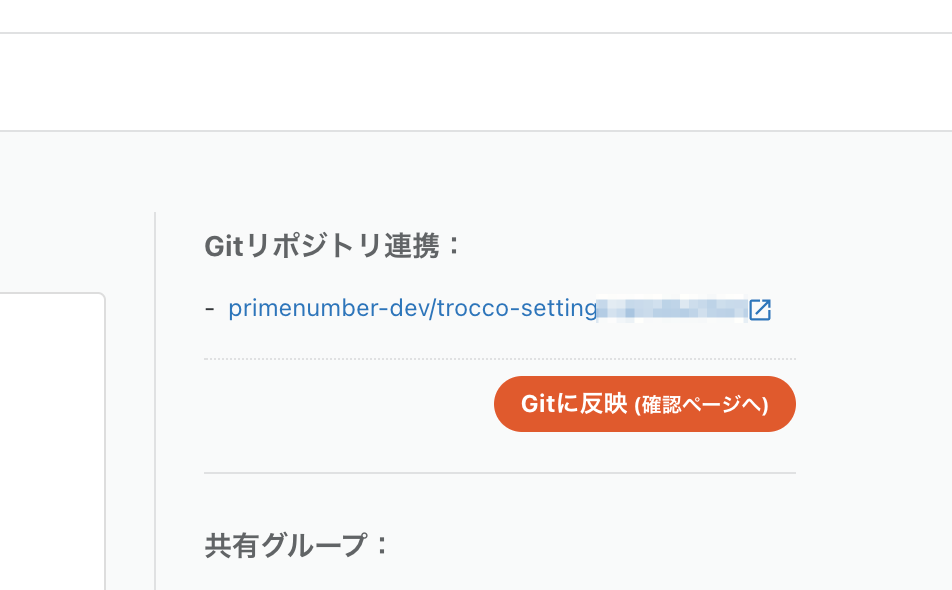The image size is (952, 590).
Task: Select the Gitリポジトリ連携 heading text
Action: [333, 246]
